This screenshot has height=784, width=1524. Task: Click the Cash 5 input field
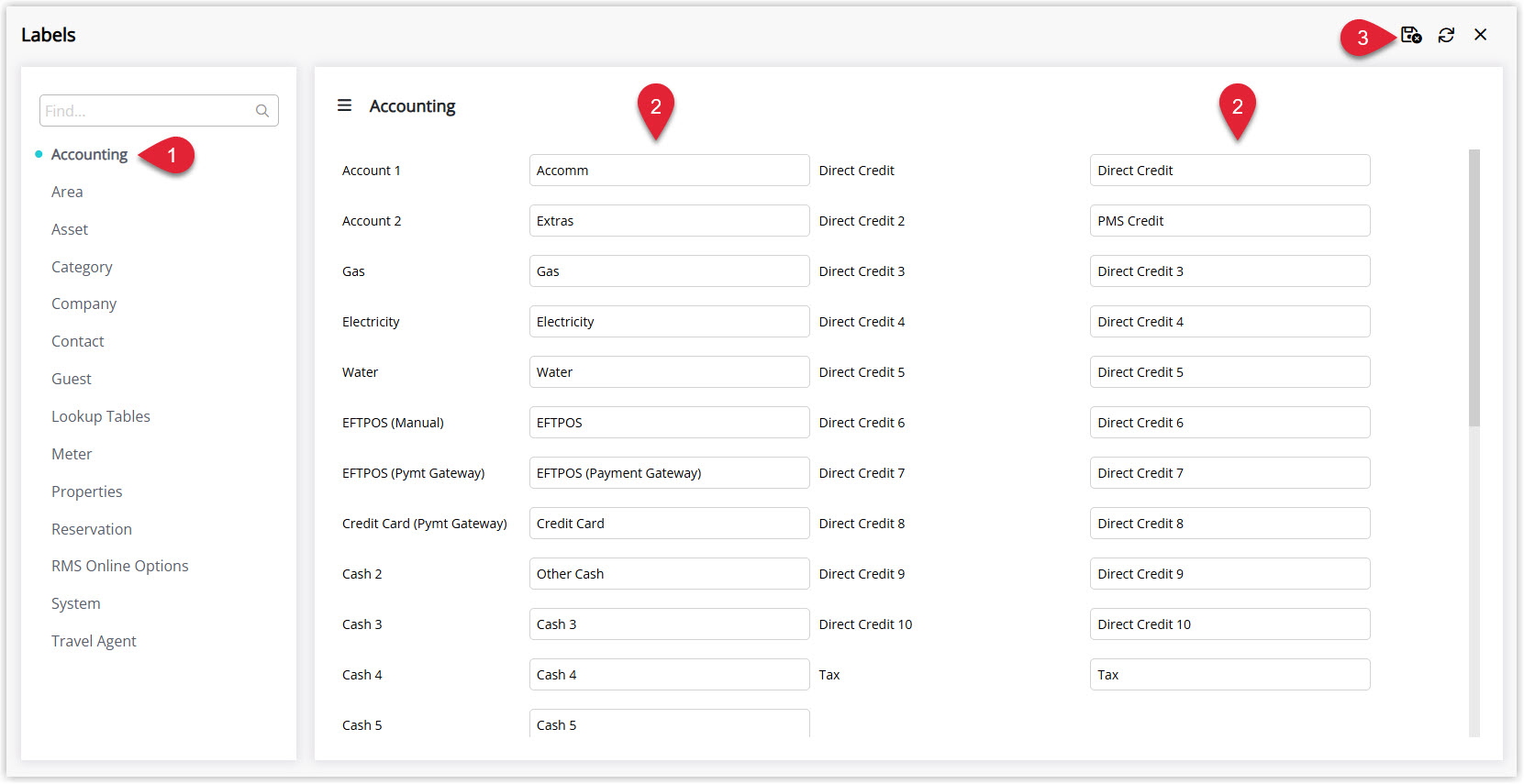[669, 723]
